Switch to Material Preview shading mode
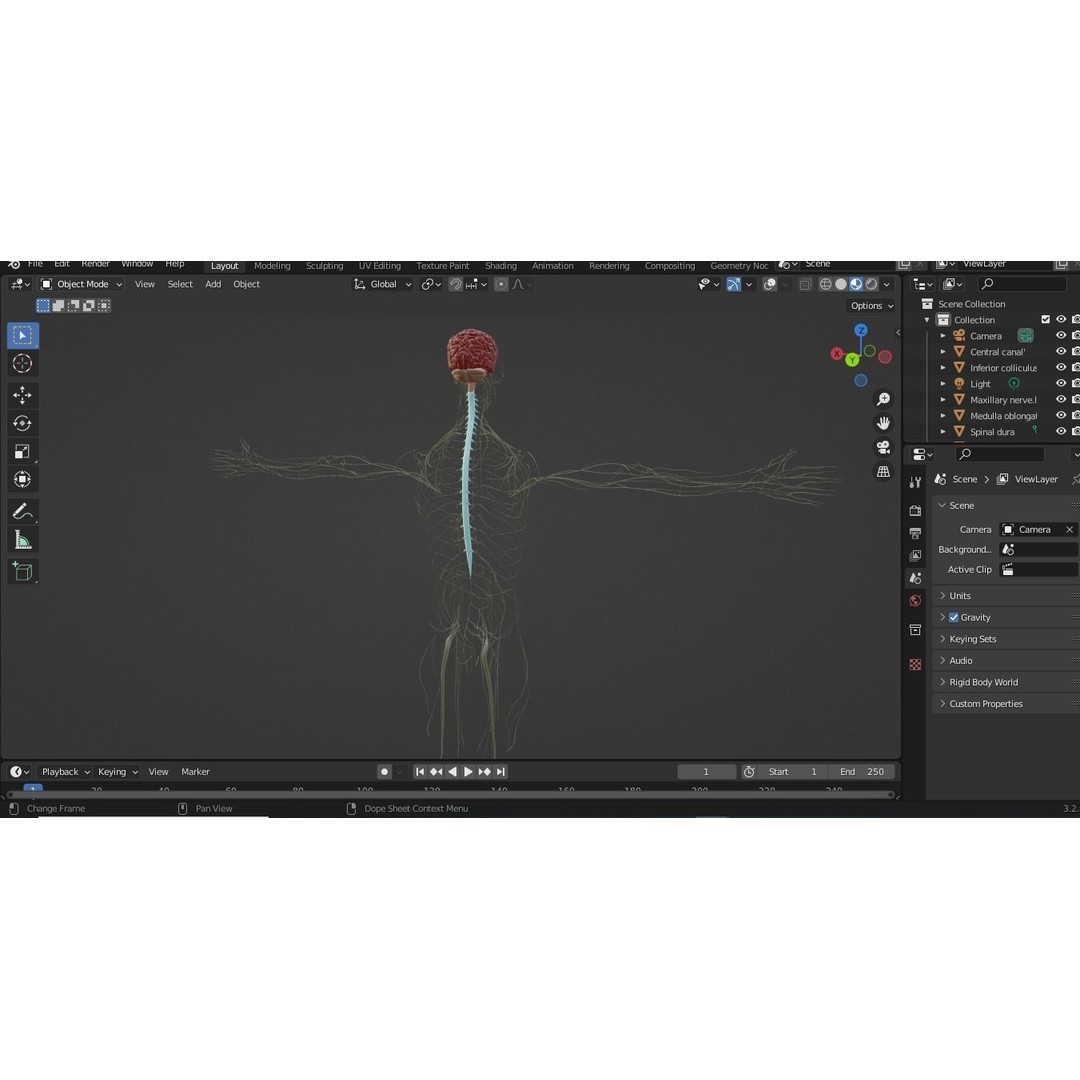 855,284
